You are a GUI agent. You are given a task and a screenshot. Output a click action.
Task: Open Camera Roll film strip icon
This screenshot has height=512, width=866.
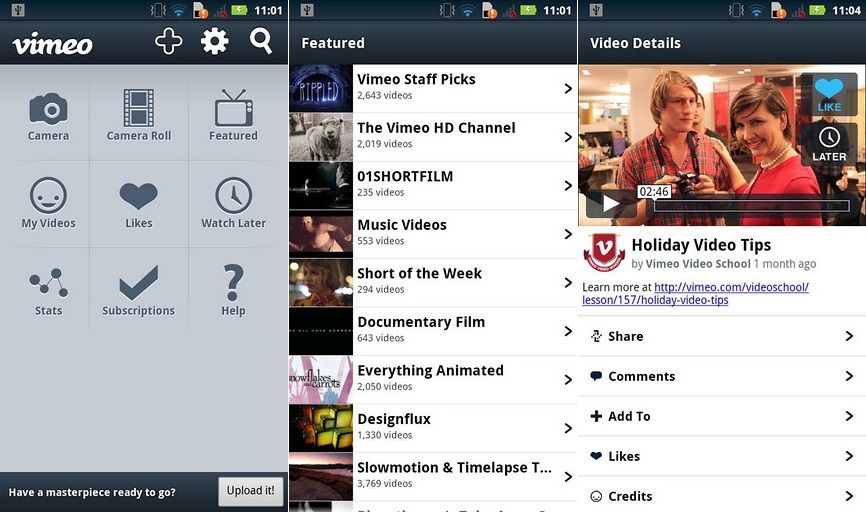[x=139, y=108]
